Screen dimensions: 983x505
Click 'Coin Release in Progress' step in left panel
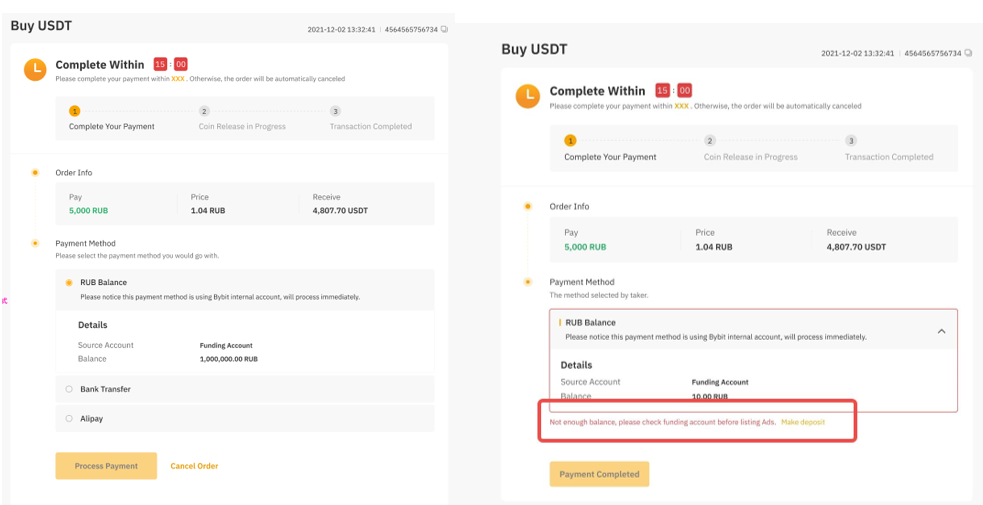click(x=242, y=127)
